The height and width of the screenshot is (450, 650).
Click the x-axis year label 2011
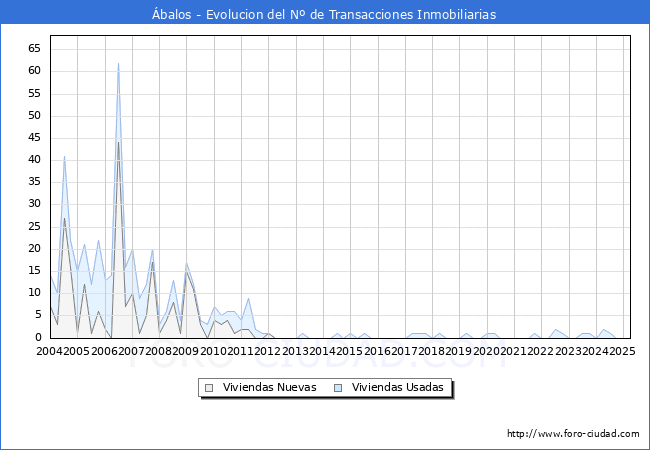240,351
